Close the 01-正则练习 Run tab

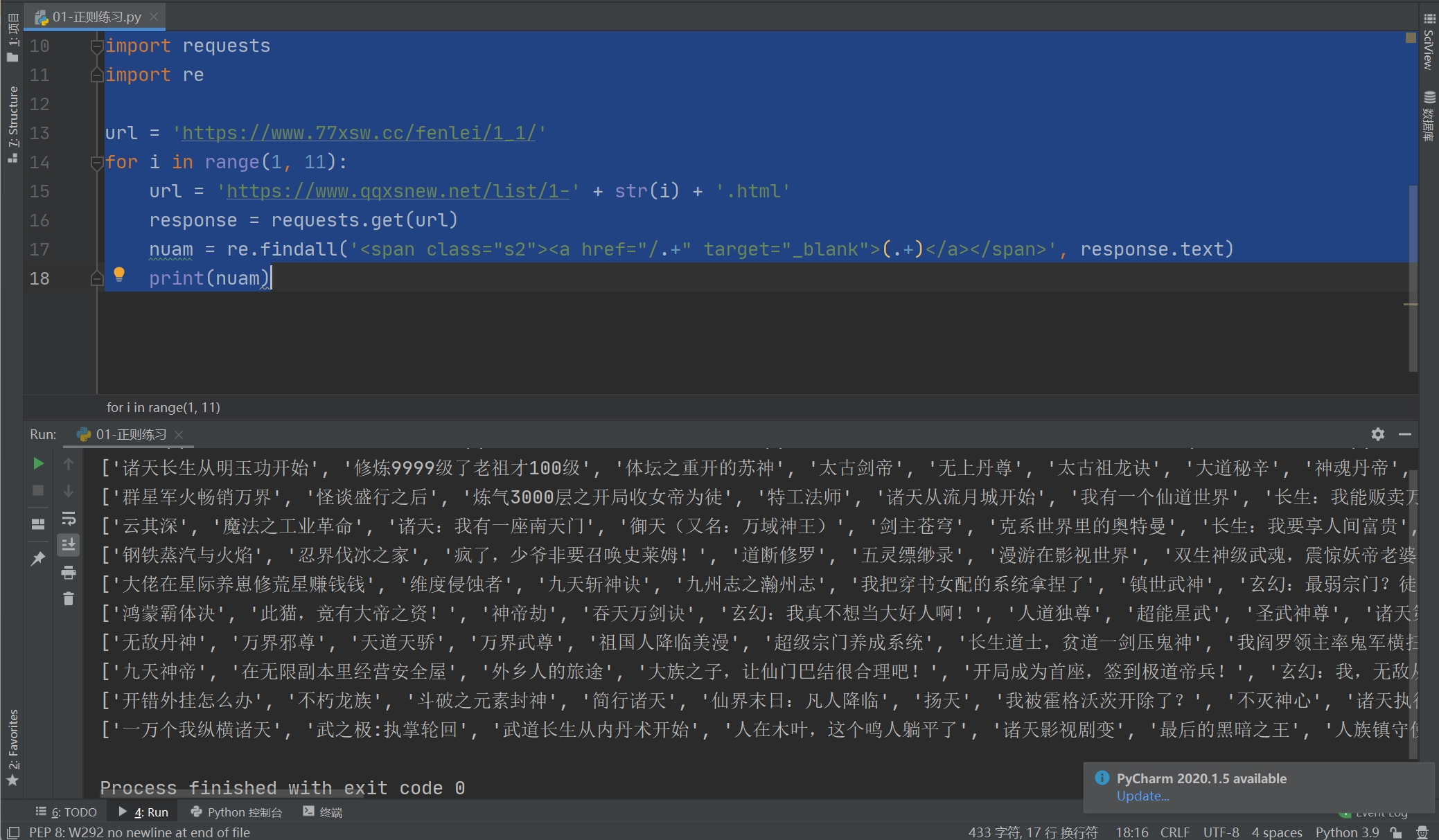179,434
